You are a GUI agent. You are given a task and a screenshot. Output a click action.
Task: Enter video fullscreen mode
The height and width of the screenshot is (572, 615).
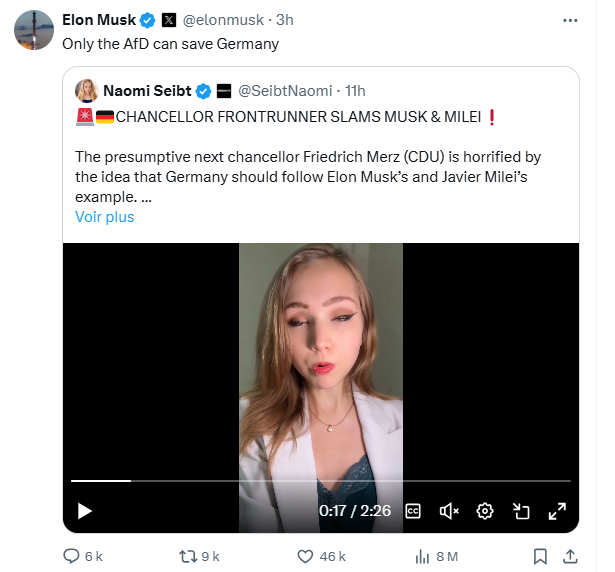pyautogui.click(x=557, y=511)
